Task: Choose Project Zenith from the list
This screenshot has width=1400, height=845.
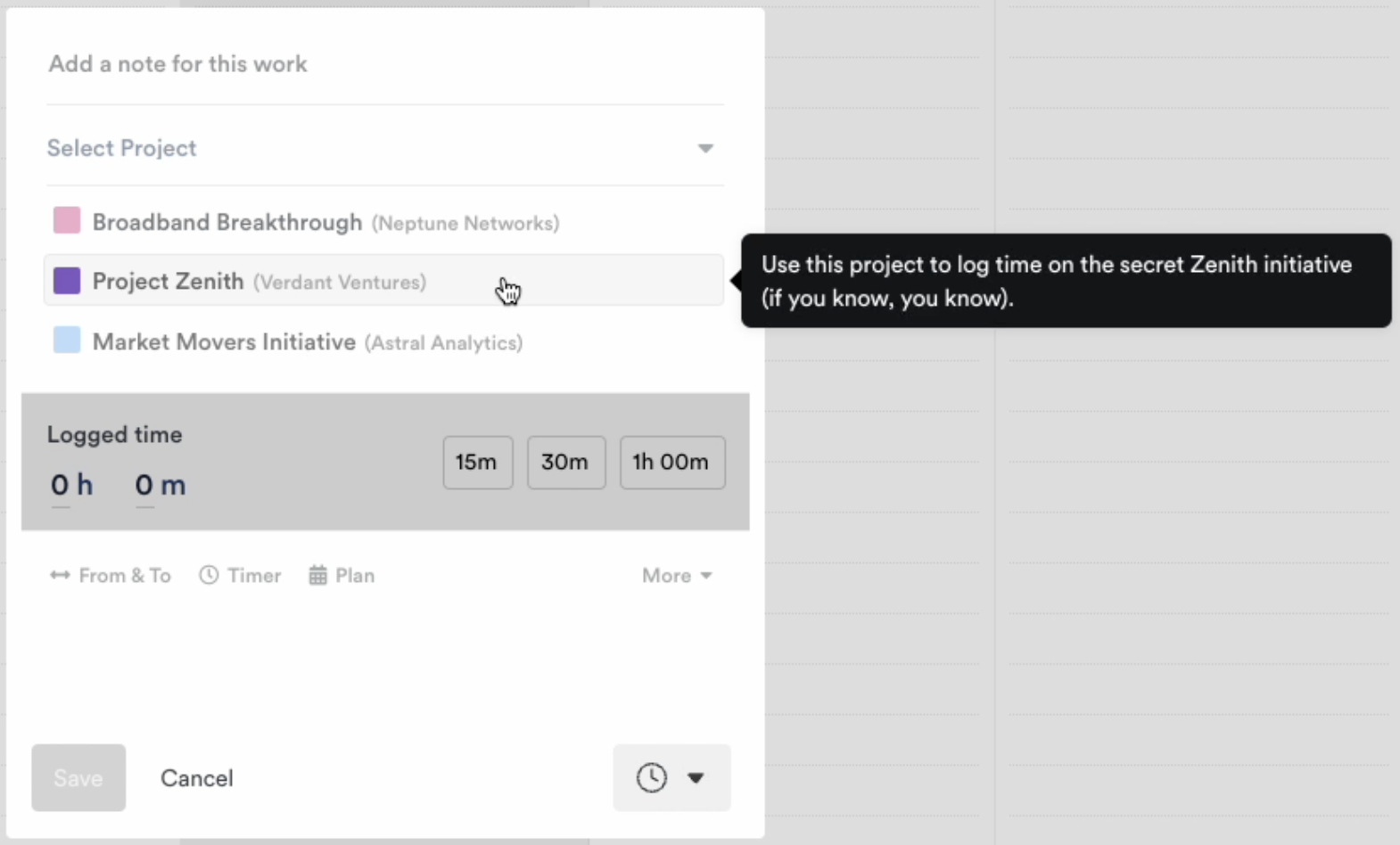Action: 169,282
